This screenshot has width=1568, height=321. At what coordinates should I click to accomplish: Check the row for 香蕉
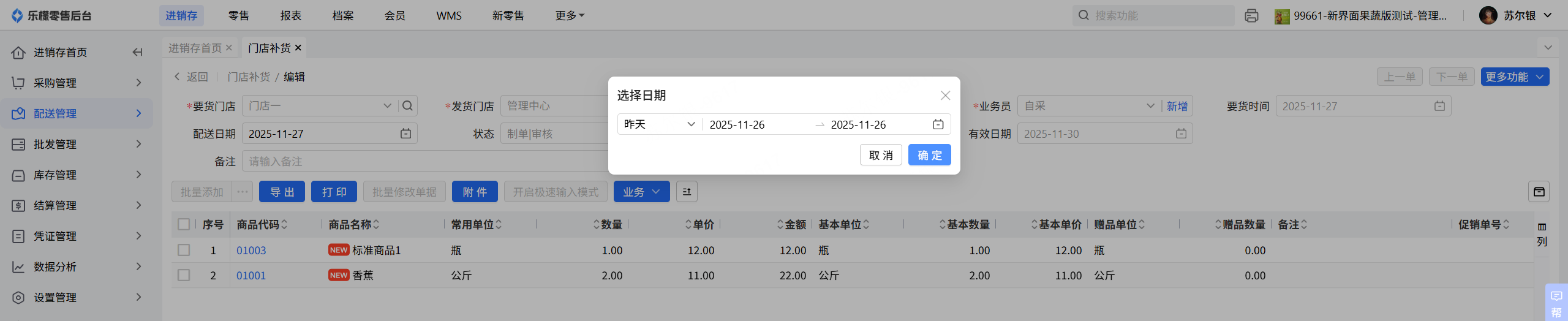tap(184, 275)
